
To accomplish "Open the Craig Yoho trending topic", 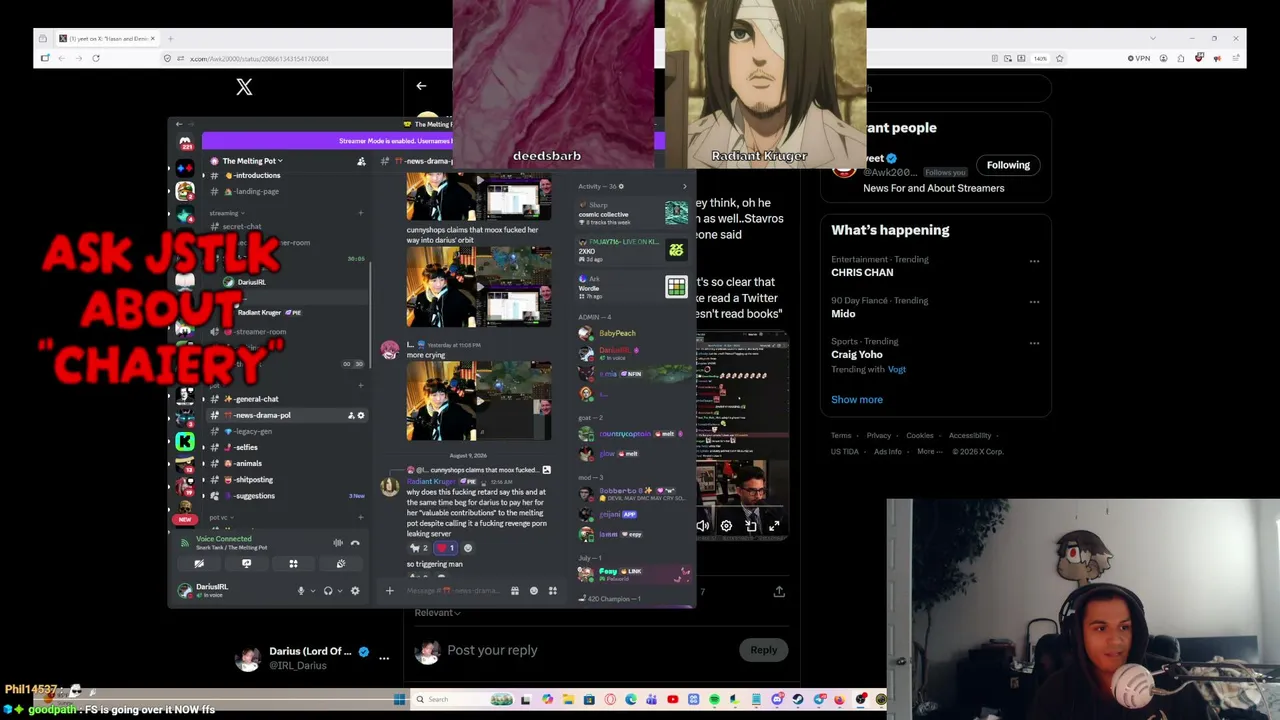I will click(857, 354).
